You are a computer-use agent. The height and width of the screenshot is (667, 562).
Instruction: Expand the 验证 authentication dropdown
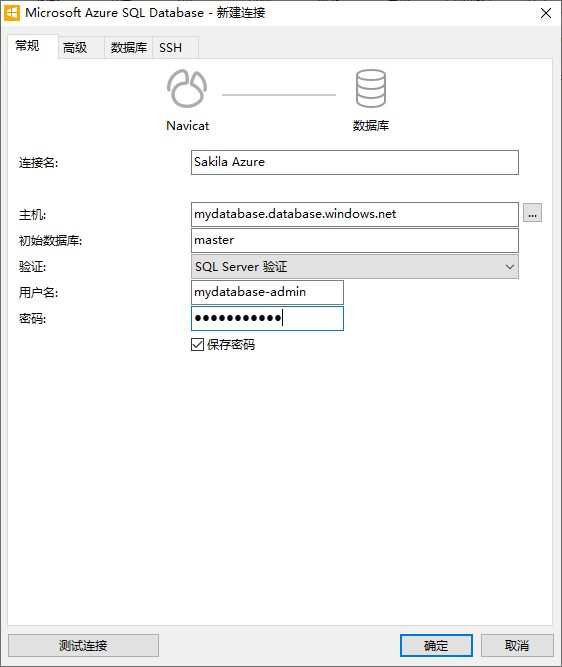354,267
